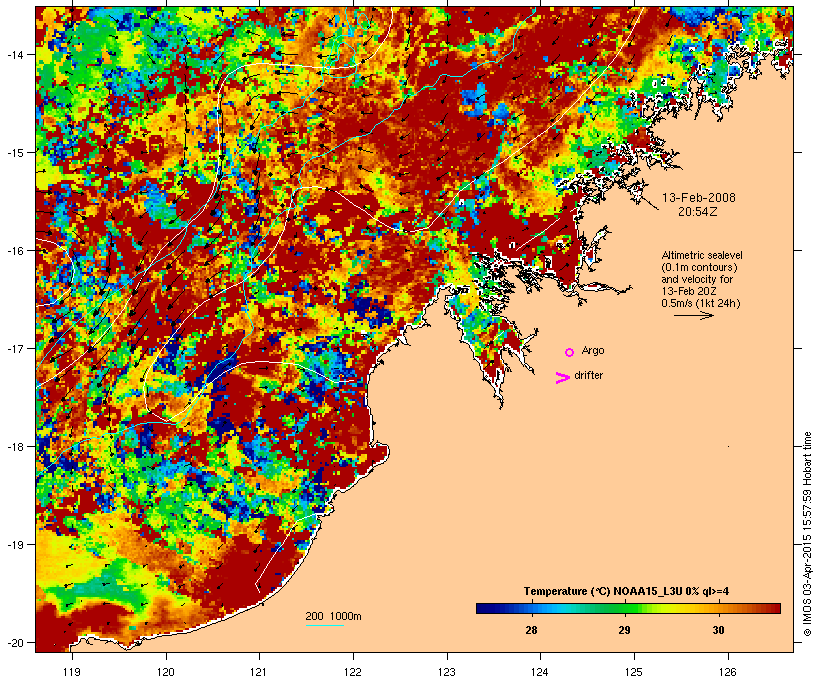The width and height of the screenshot is (820, 680).
Task: Click the 123 longitude axis label
Action: click(x=447, y=672)
